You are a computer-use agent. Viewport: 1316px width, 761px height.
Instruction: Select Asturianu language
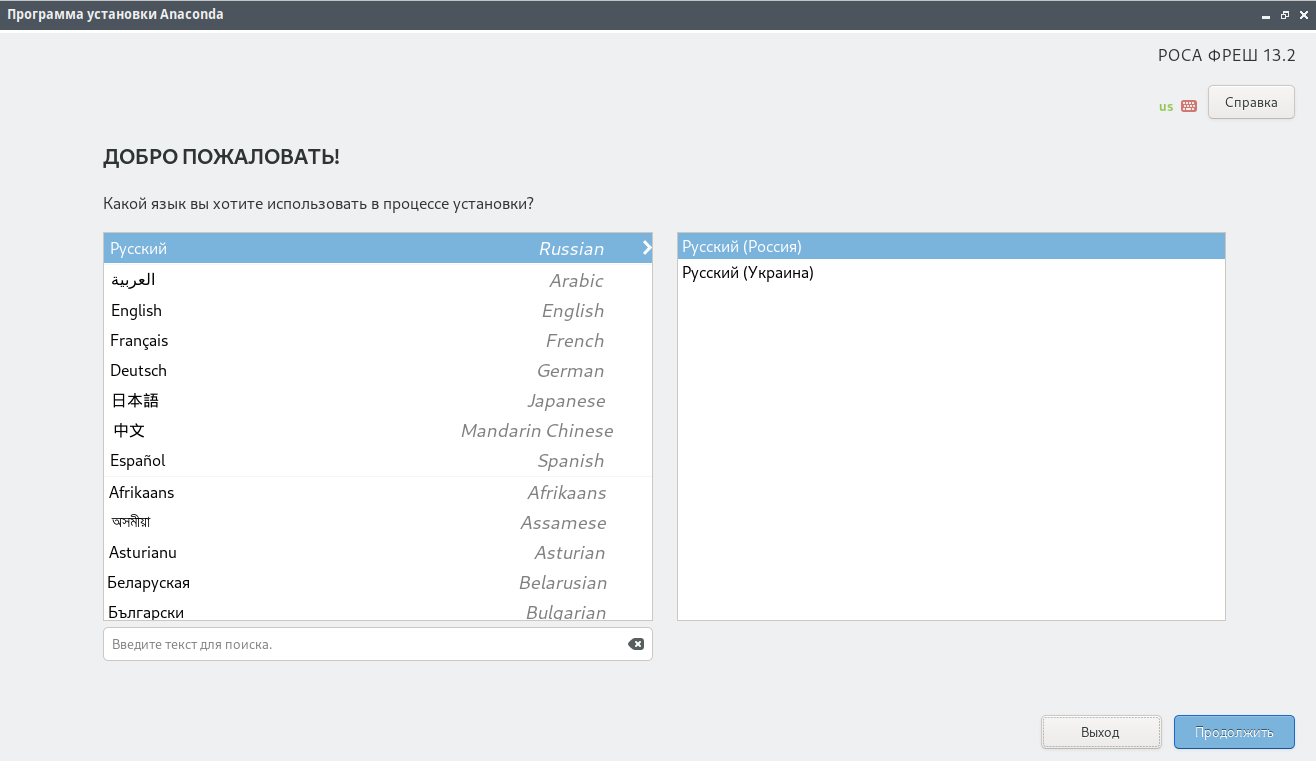(x=378, y=552)
